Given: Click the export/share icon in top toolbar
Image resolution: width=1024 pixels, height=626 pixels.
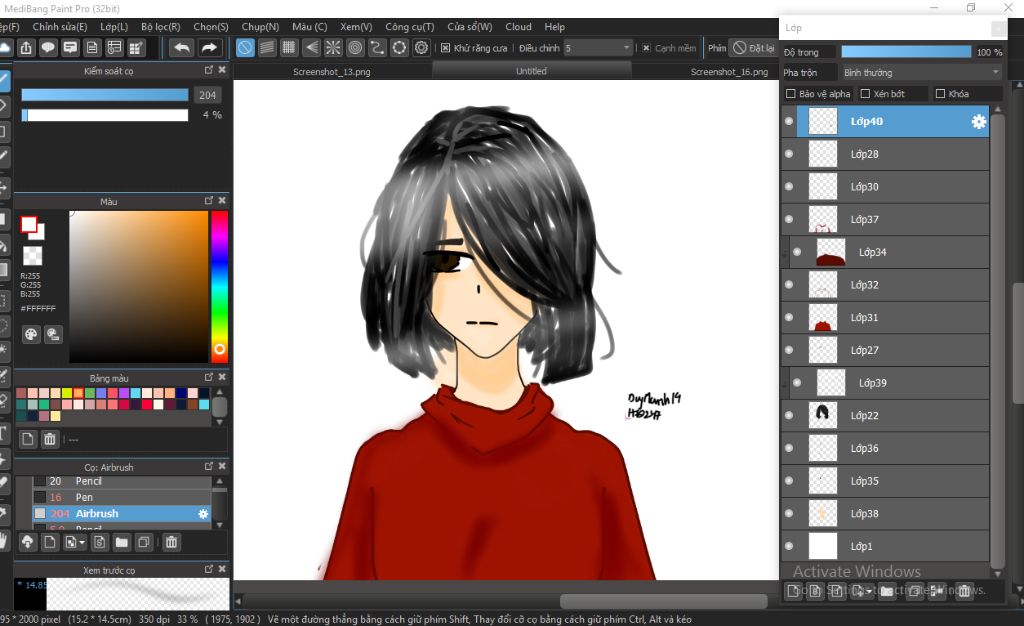Looking at the screenshot, I should click(26, 48).
